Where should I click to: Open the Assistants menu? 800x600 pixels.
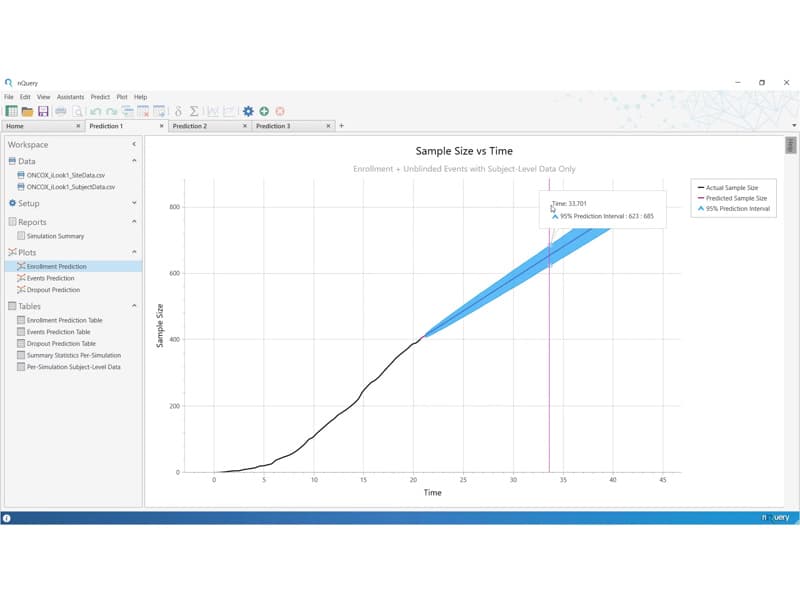70,97
